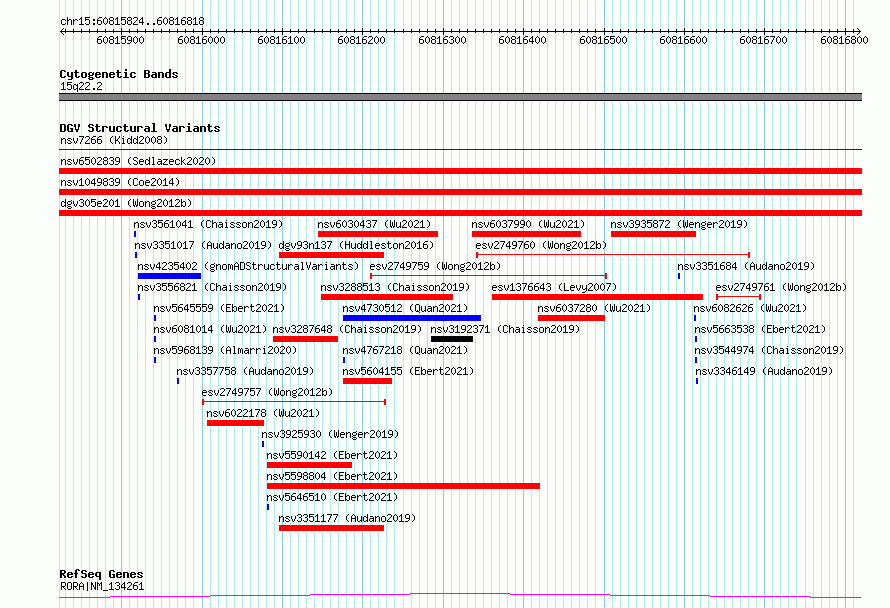
Task: Click the nsv3561041 (Chaisson2019) label
Action: [x=208, y=224]
